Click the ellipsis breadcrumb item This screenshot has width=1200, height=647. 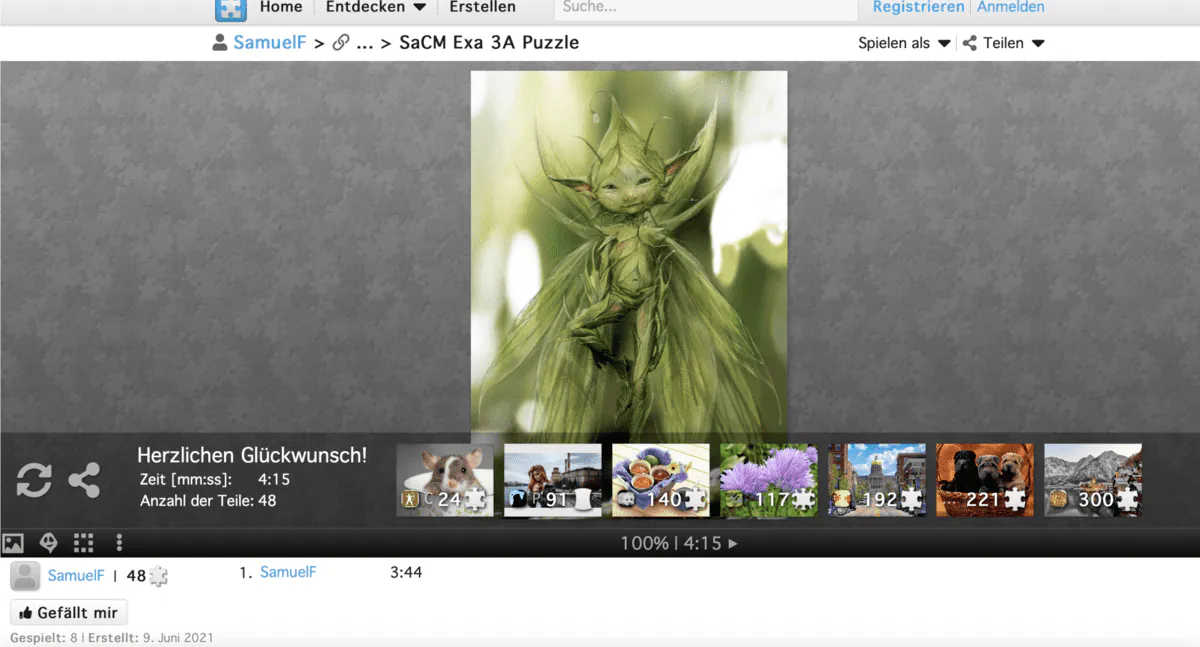[365, 44]
